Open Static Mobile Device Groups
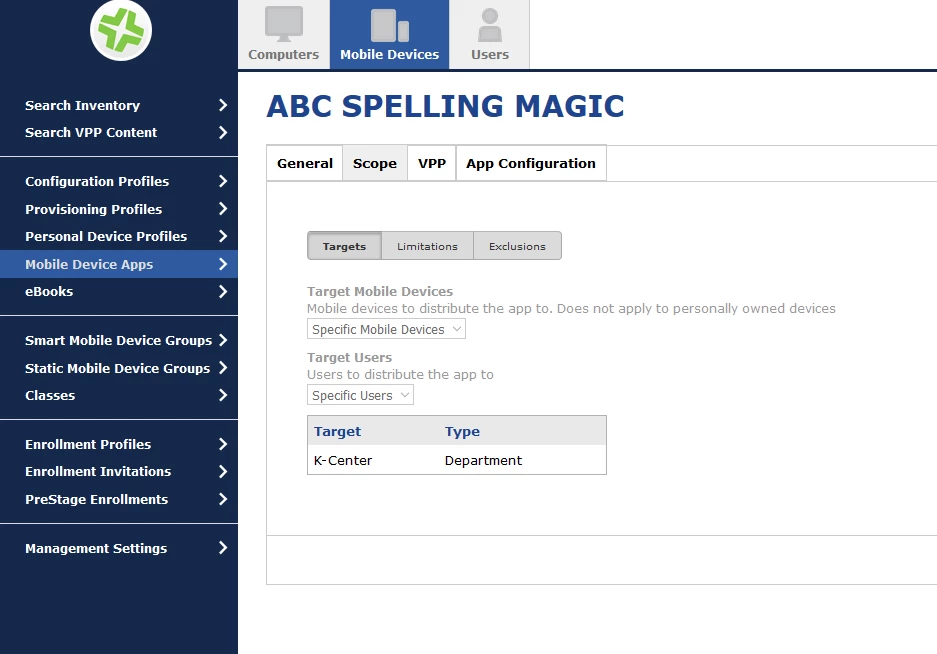937x654 pixels. point(119,368)
